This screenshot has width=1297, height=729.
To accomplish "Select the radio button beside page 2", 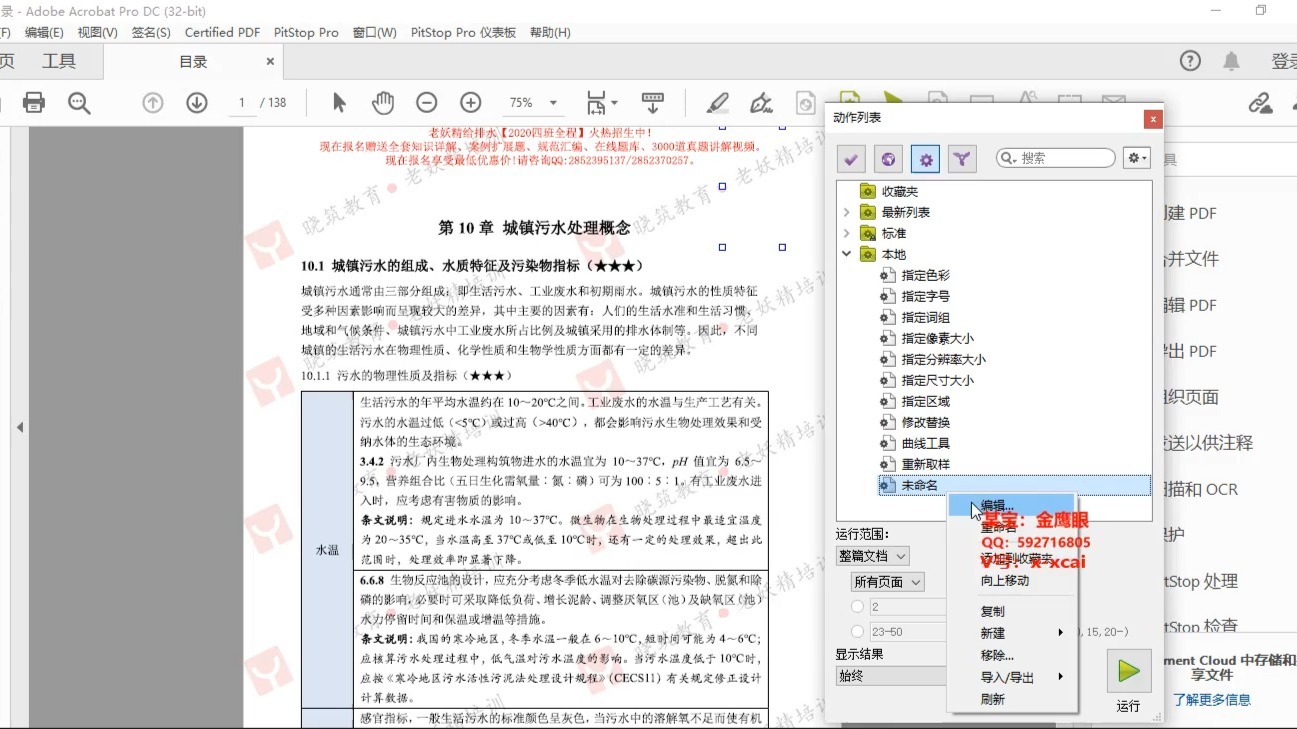I will click(856, 605).
